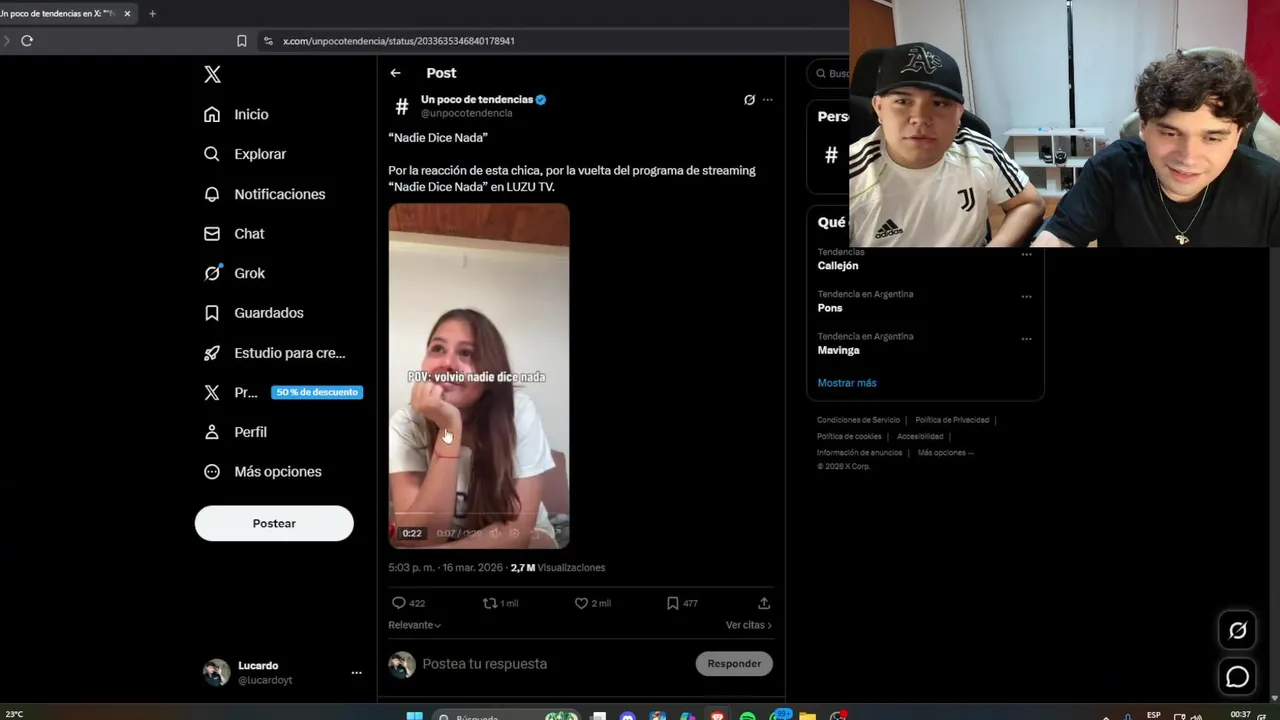Click Mostrar más under trends
The width and height of the screenshot is (1280, 720).
coord(847,383)
